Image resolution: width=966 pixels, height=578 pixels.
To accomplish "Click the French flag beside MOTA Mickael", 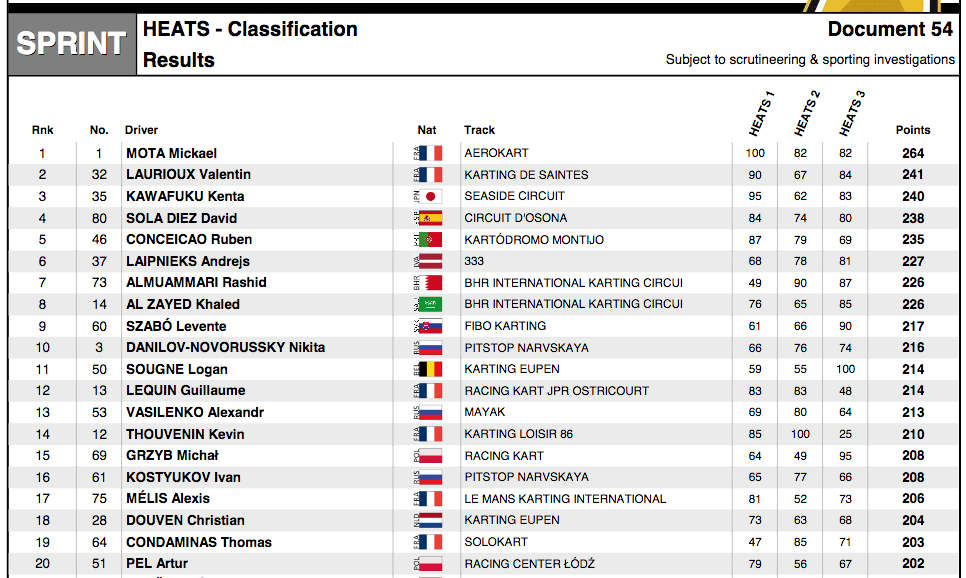I will 431,153.
